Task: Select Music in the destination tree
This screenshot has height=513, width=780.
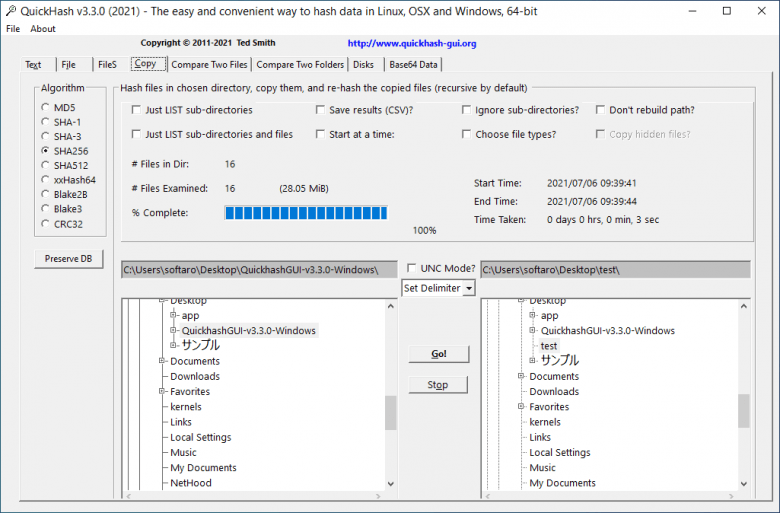Action: click(x=543, y=468)
